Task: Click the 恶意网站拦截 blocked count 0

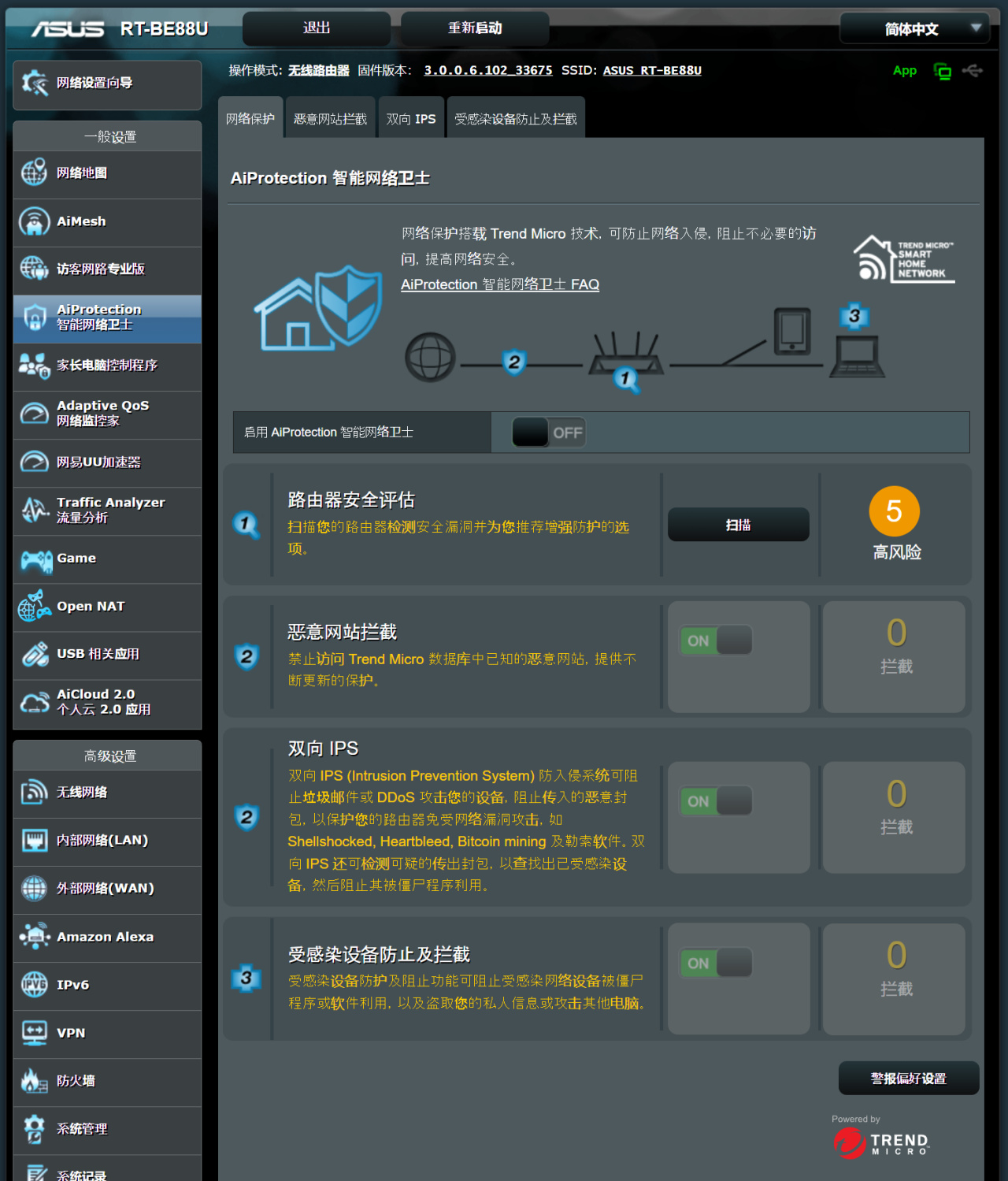Action: pos(896,633)
